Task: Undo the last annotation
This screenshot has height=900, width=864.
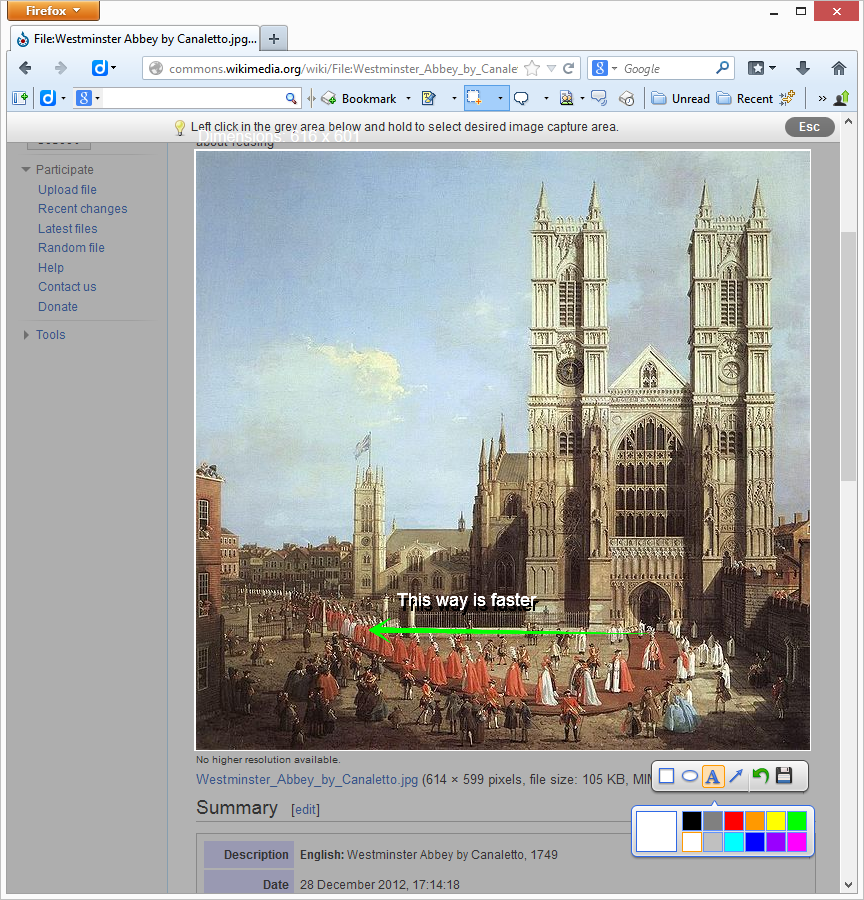Action: [x=761, y=776]
